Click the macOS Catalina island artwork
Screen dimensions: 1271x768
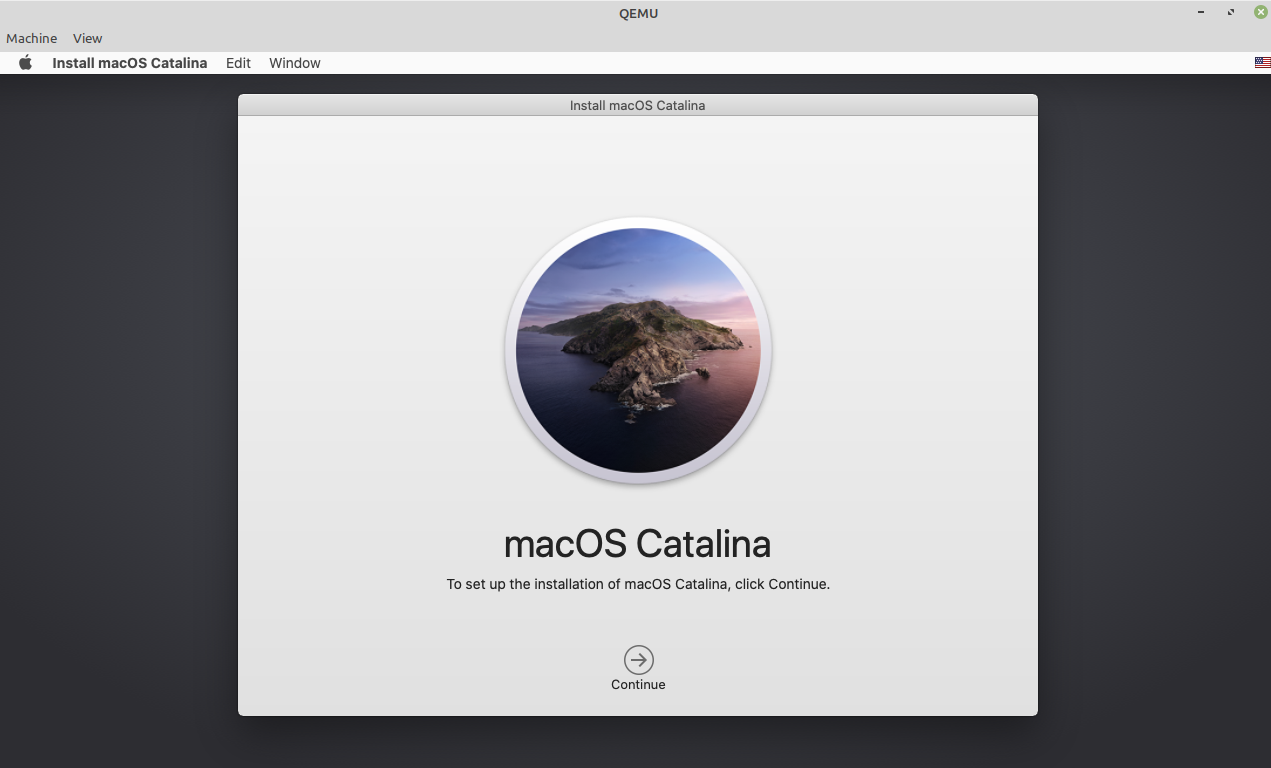click(x=637, y=350)
